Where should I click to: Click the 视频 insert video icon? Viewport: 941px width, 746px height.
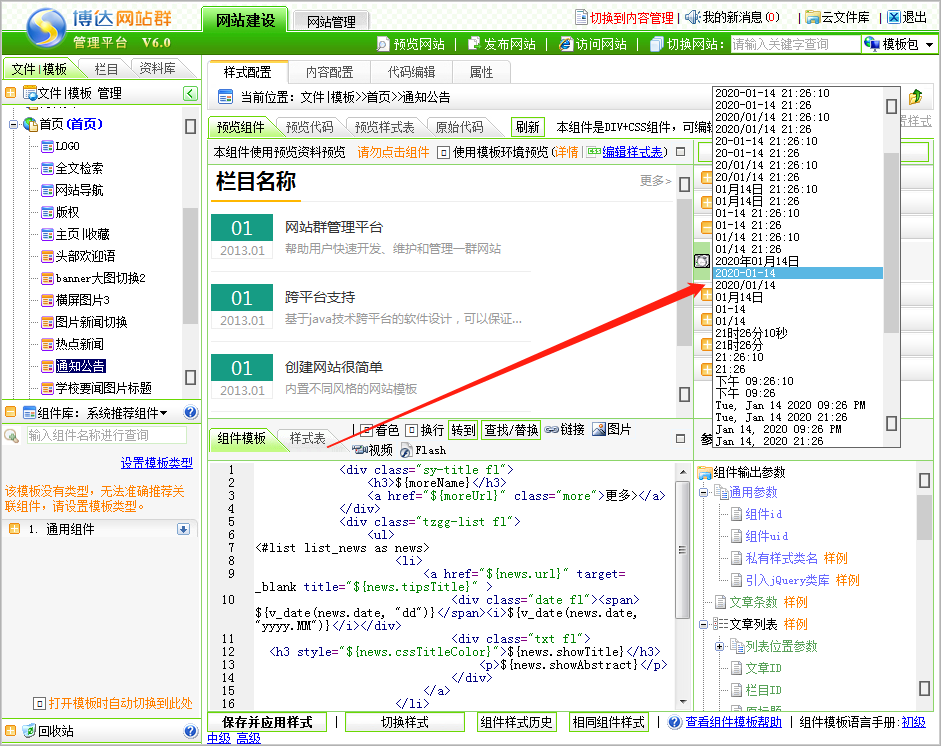click(x=359, y=451)
